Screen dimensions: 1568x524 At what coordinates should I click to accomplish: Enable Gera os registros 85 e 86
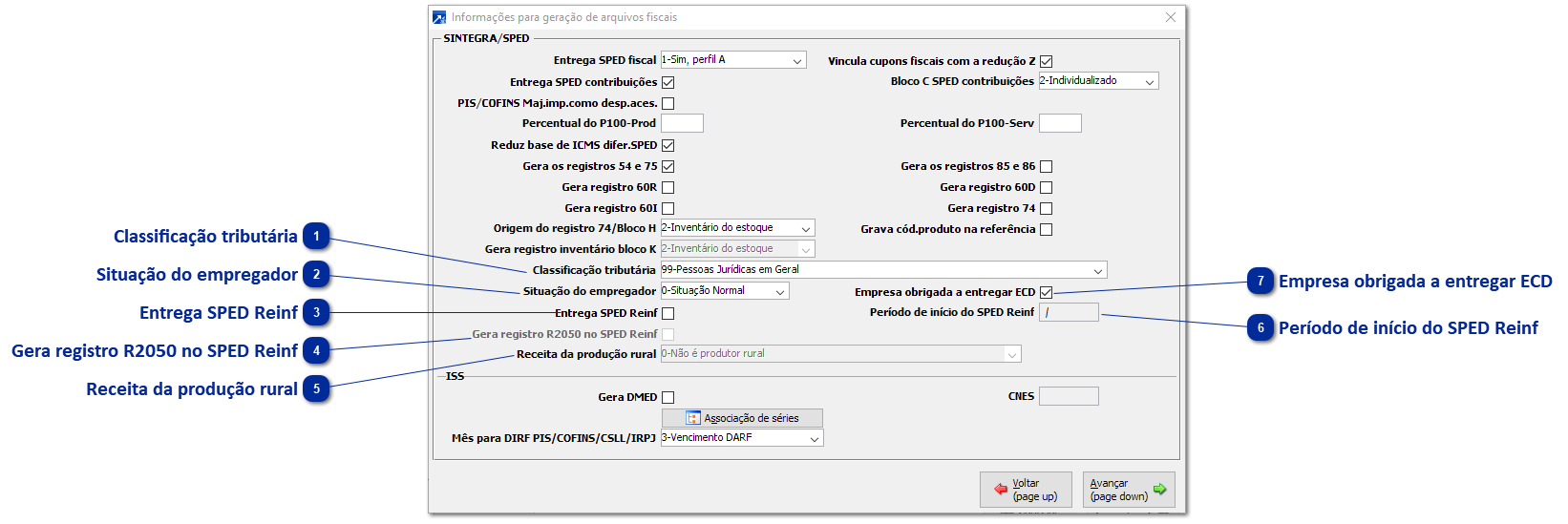pos(1047,167)
